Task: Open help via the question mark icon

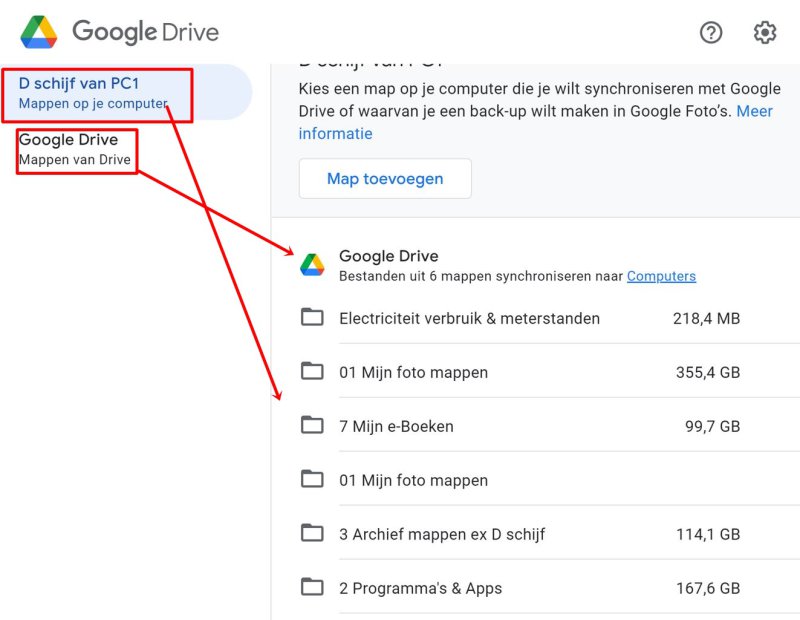Action: [711, 33]
